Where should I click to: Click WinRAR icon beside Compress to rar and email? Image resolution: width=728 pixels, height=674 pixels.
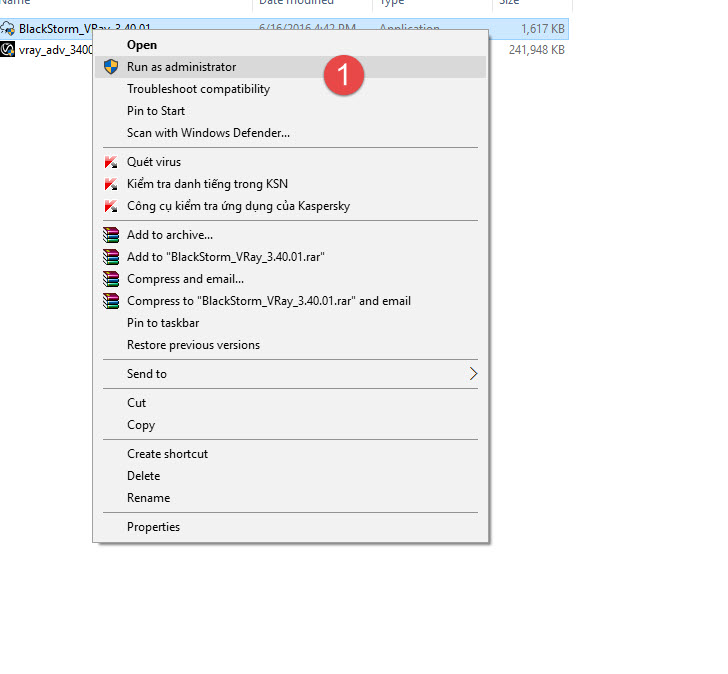pyautogui.click(x=111, y=301)
